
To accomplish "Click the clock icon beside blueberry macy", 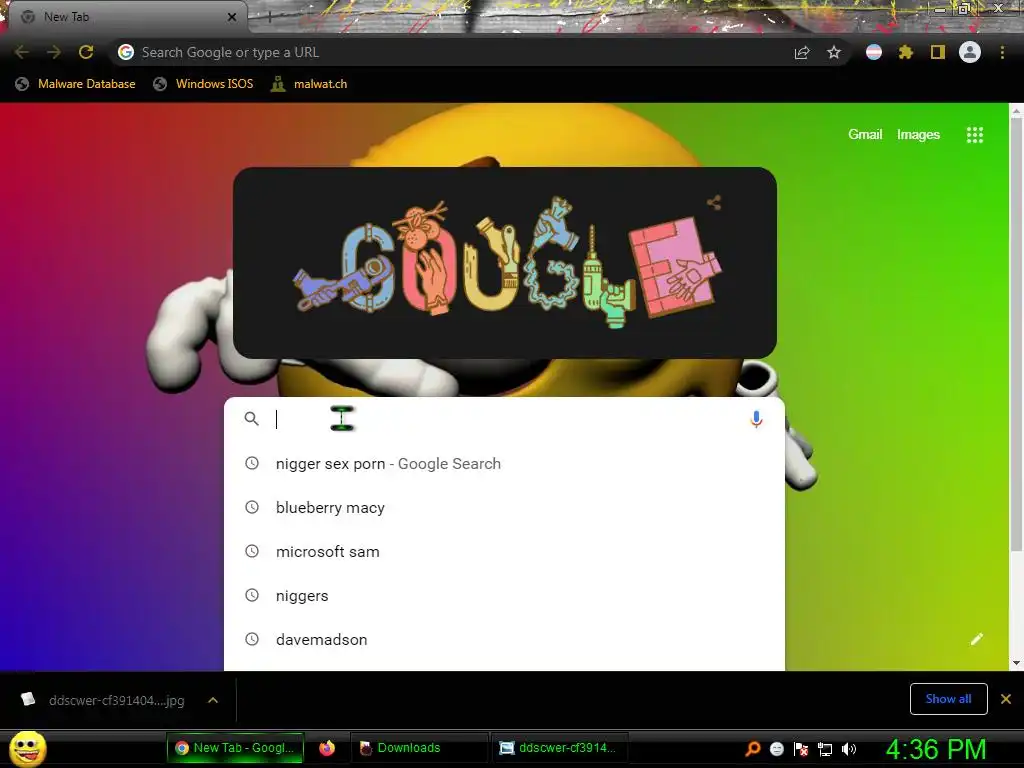I will [251, 507].
